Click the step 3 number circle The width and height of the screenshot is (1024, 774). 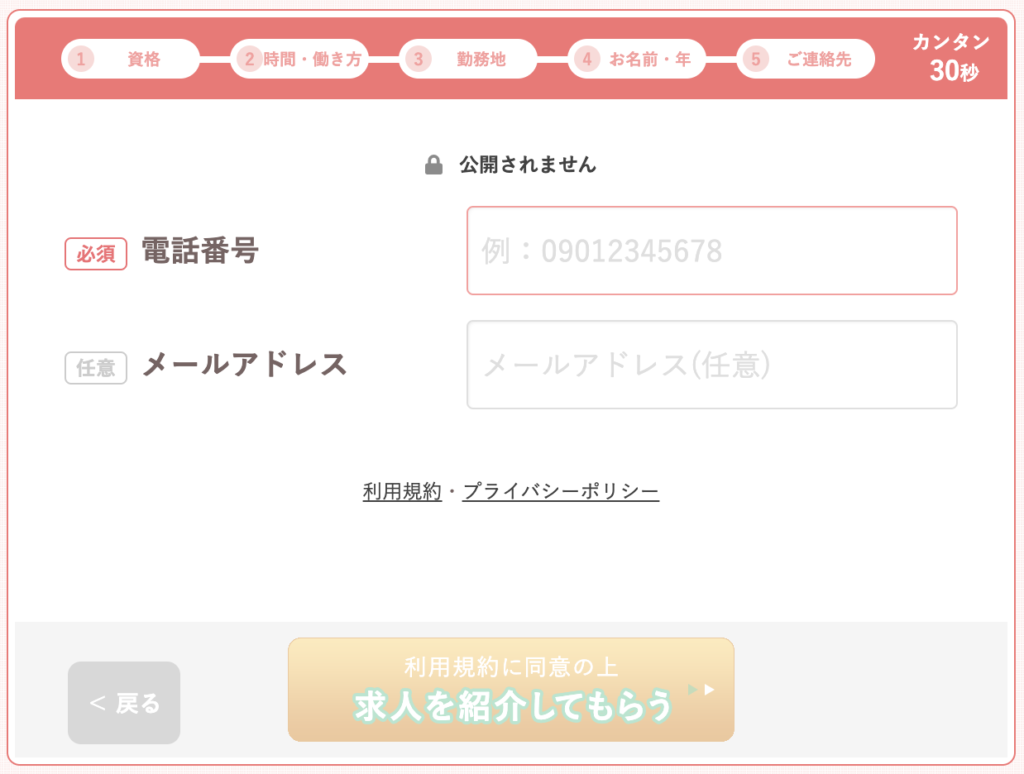coord(419,59)
